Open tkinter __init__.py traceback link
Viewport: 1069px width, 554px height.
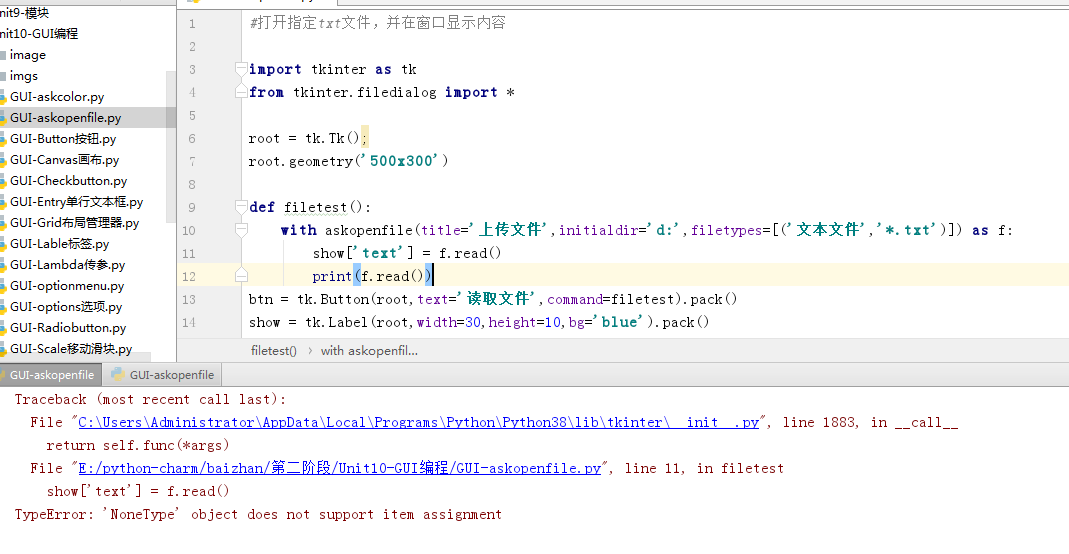pyautogui.click(x=419, y=422)
